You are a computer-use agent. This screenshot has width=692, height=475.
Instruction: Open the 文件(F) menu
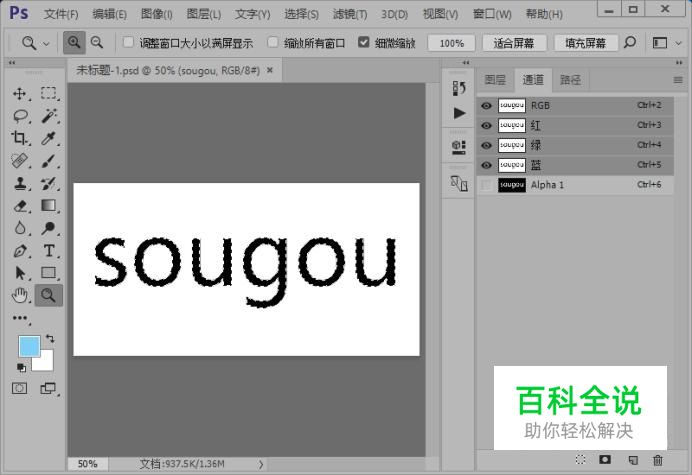(61, 14)
